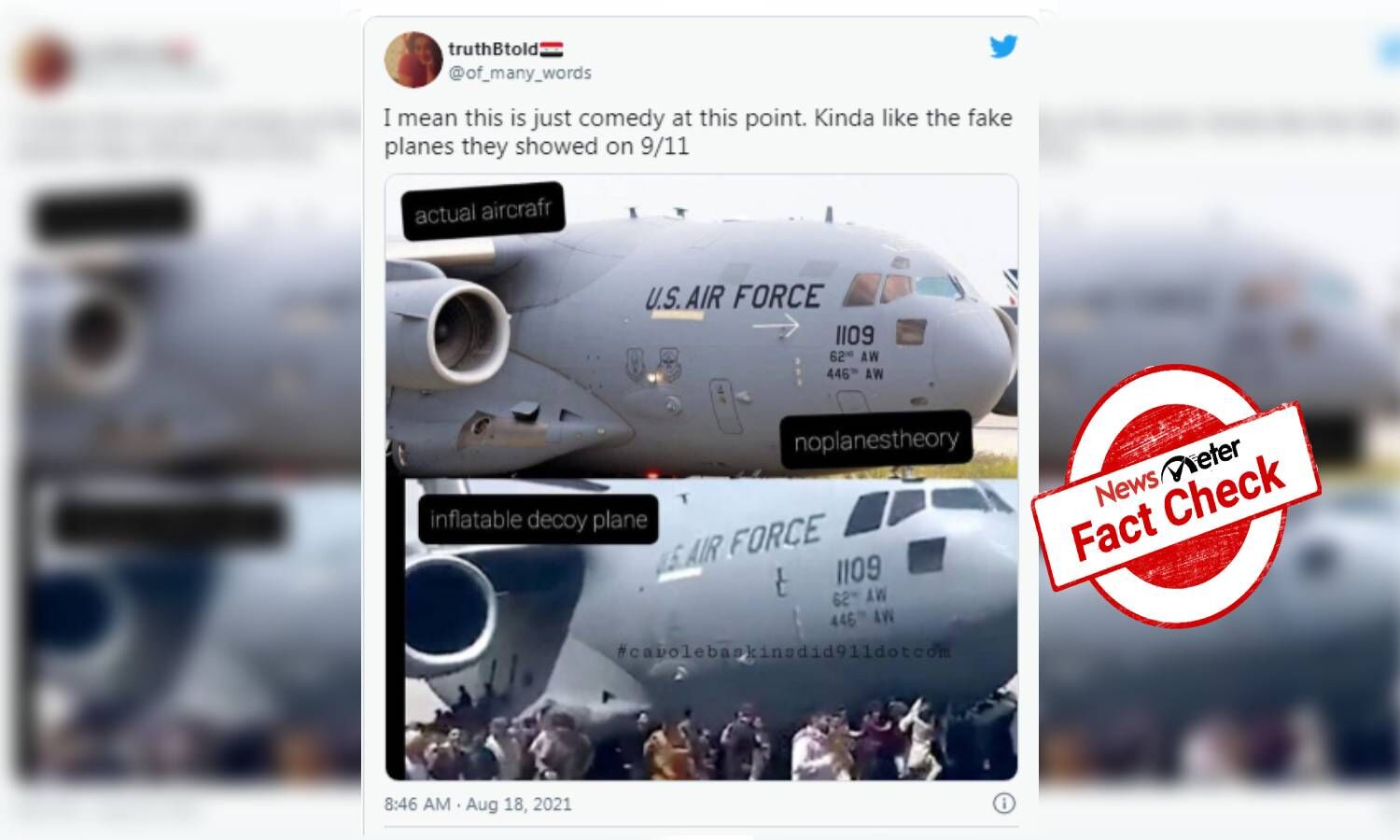Image resolution: width=1400 pixels, height=840 pixels.
Task: Open the top actual aircraft photo
Action: pyautogui.click(x=702, y=326)
